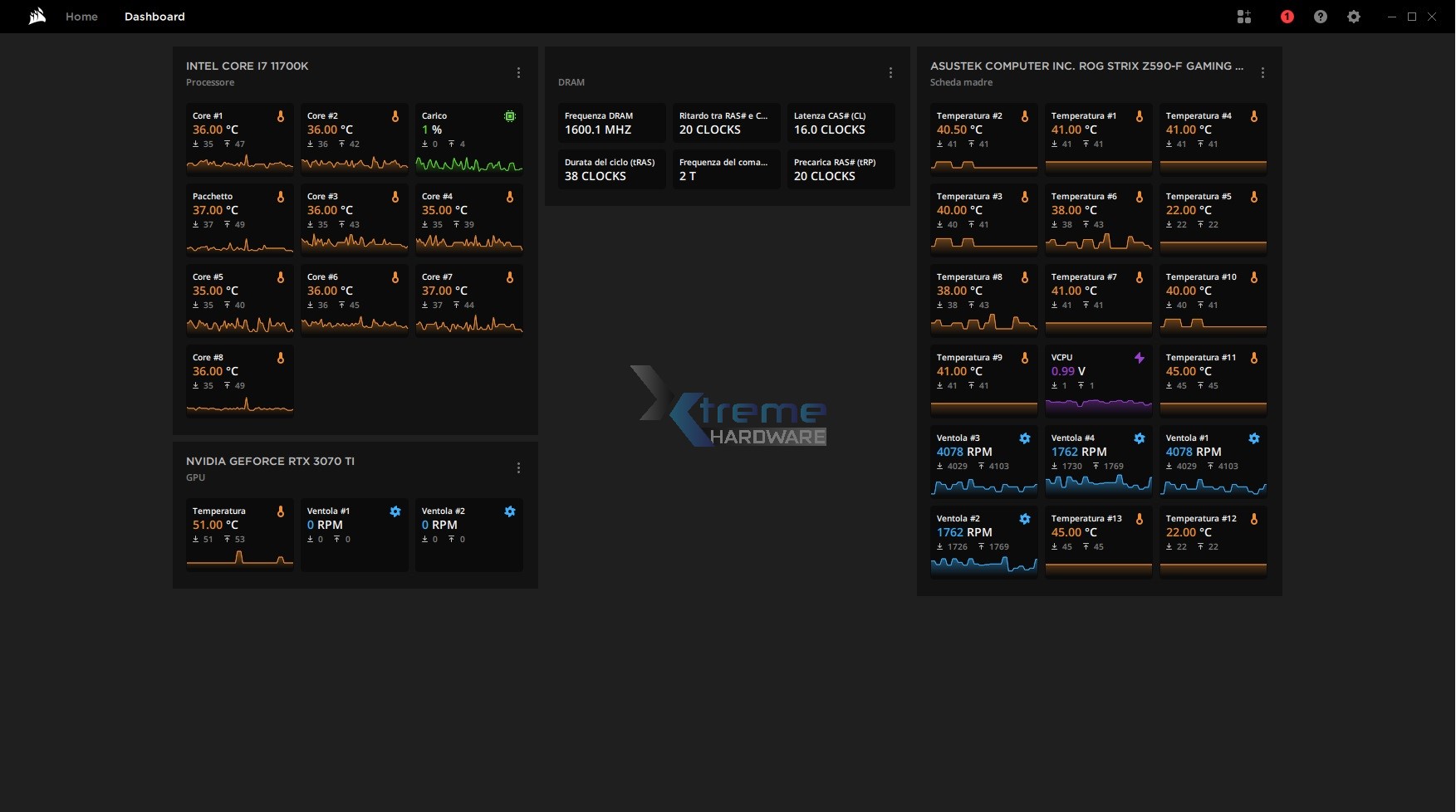
Task: Open the help question mark icon
Action: (1321, 16)
